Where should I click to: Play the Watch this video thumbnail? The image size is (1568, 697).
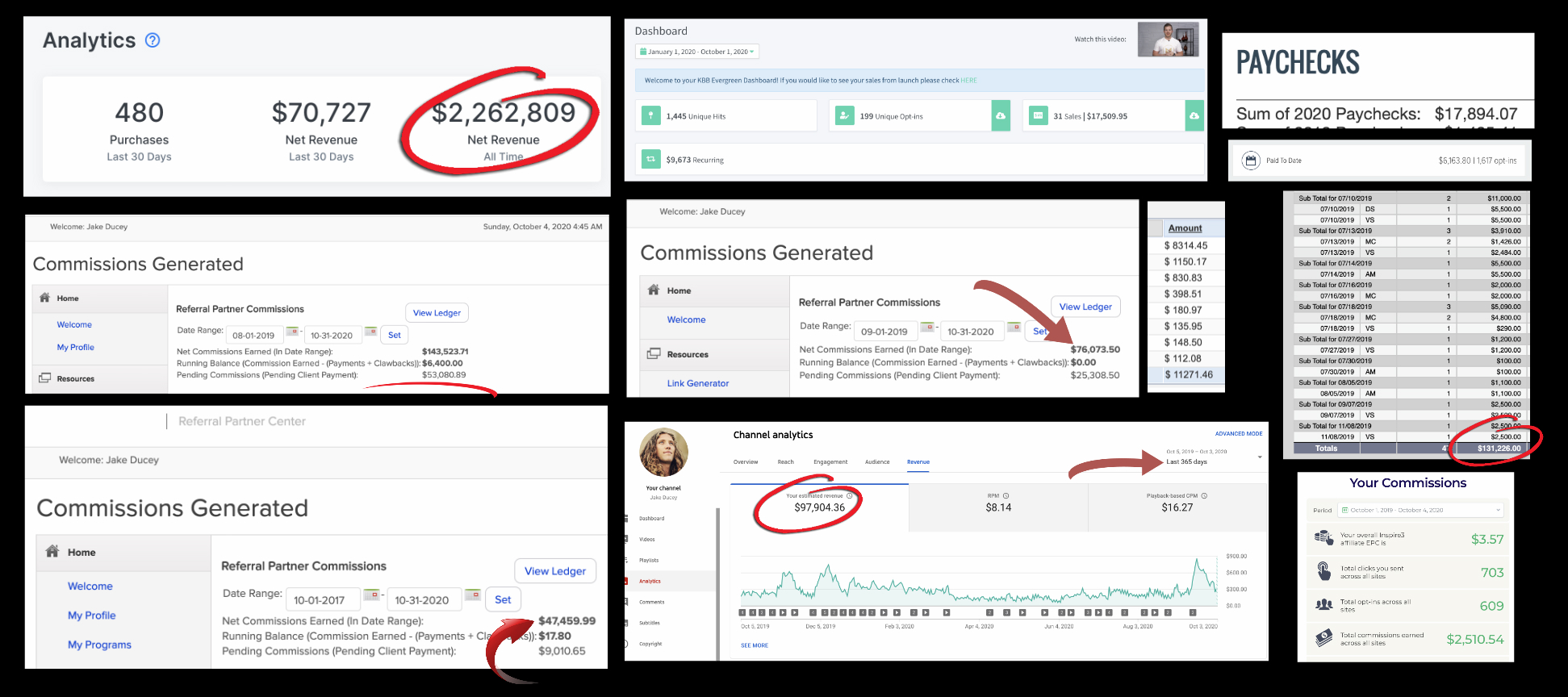tap(1168, 39)
